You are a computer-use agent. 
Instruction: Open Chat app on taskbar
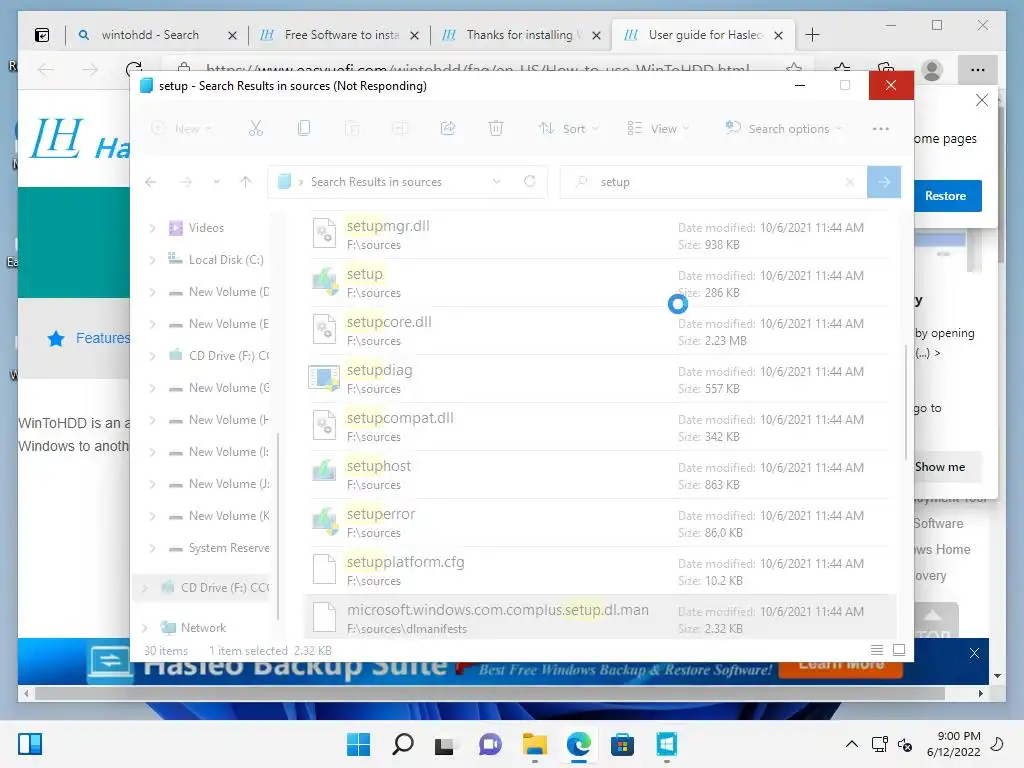tap(490, 744)
